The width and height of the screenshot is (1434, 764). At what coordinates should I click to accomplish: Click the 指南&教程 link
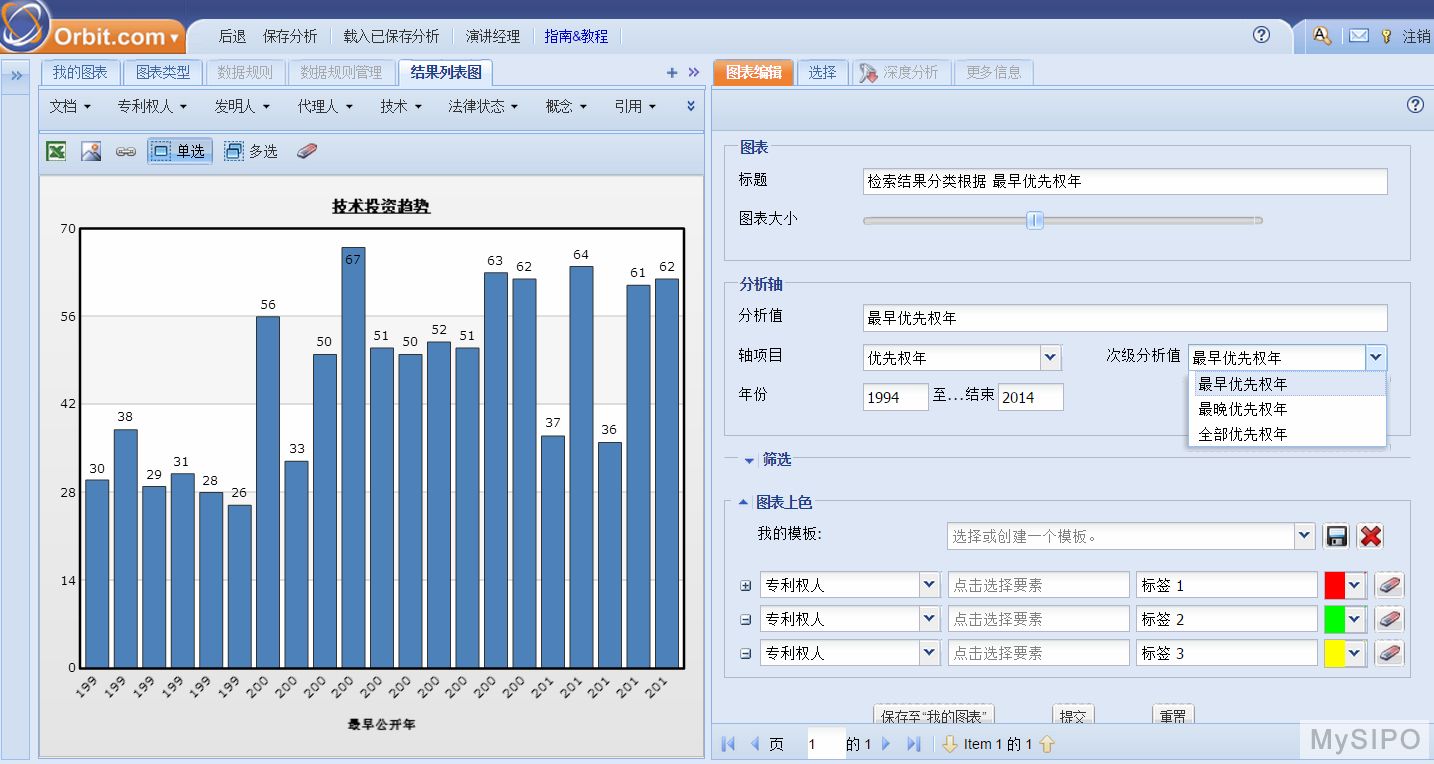576,36
